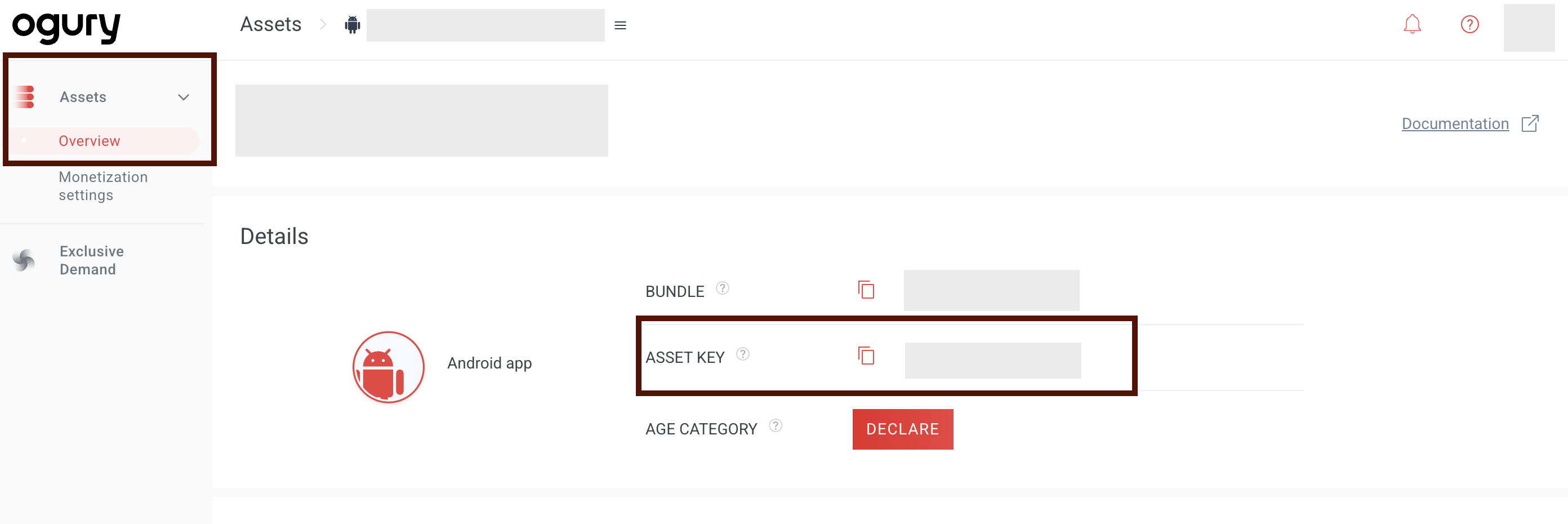Open the hamburger menu next to the breadcrumb

(x=620, y=25)
